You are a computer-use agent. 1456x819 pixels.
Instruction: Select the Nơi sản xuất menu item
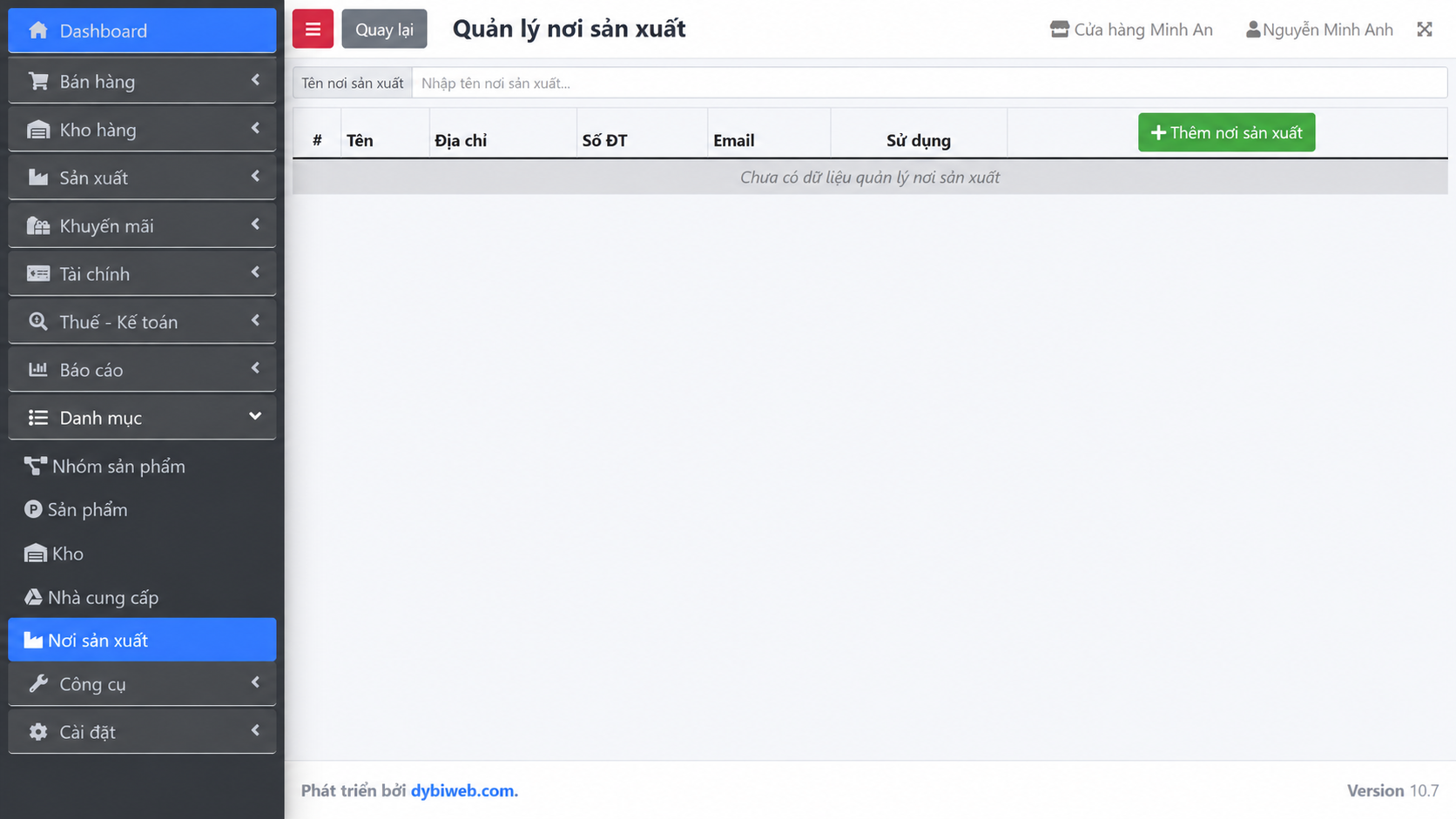coord(142,640)
